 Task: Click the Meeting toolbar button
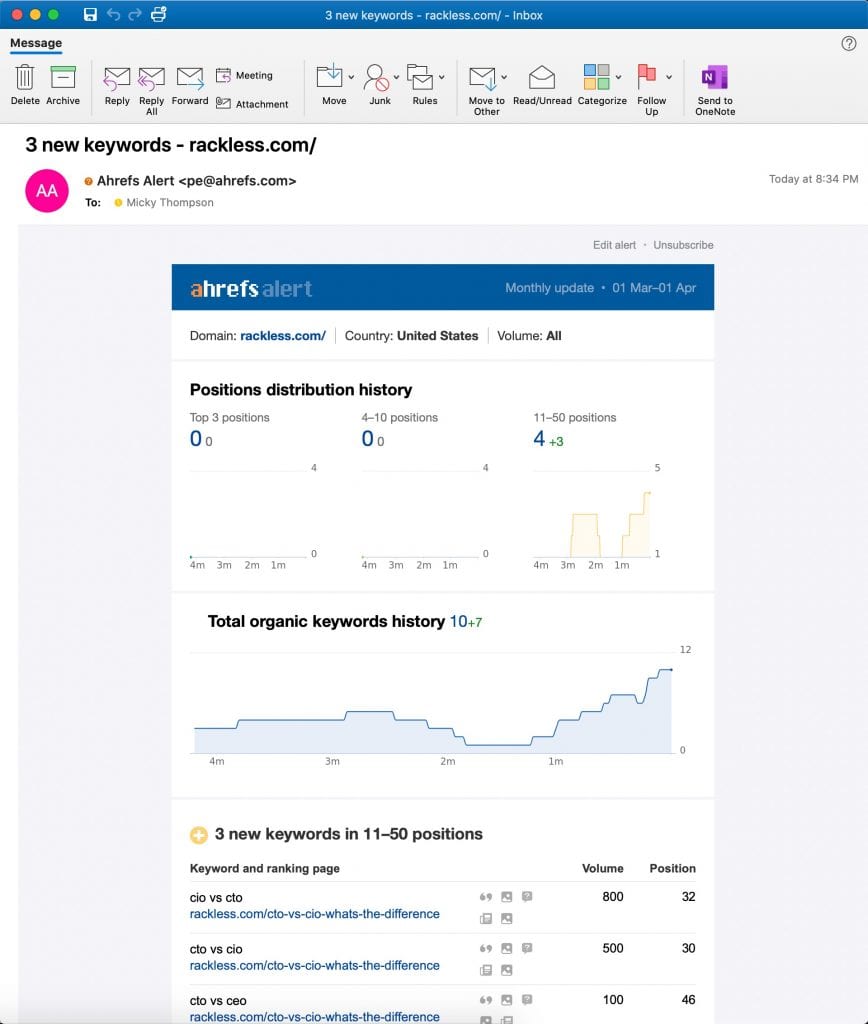[x=245, y=75]
